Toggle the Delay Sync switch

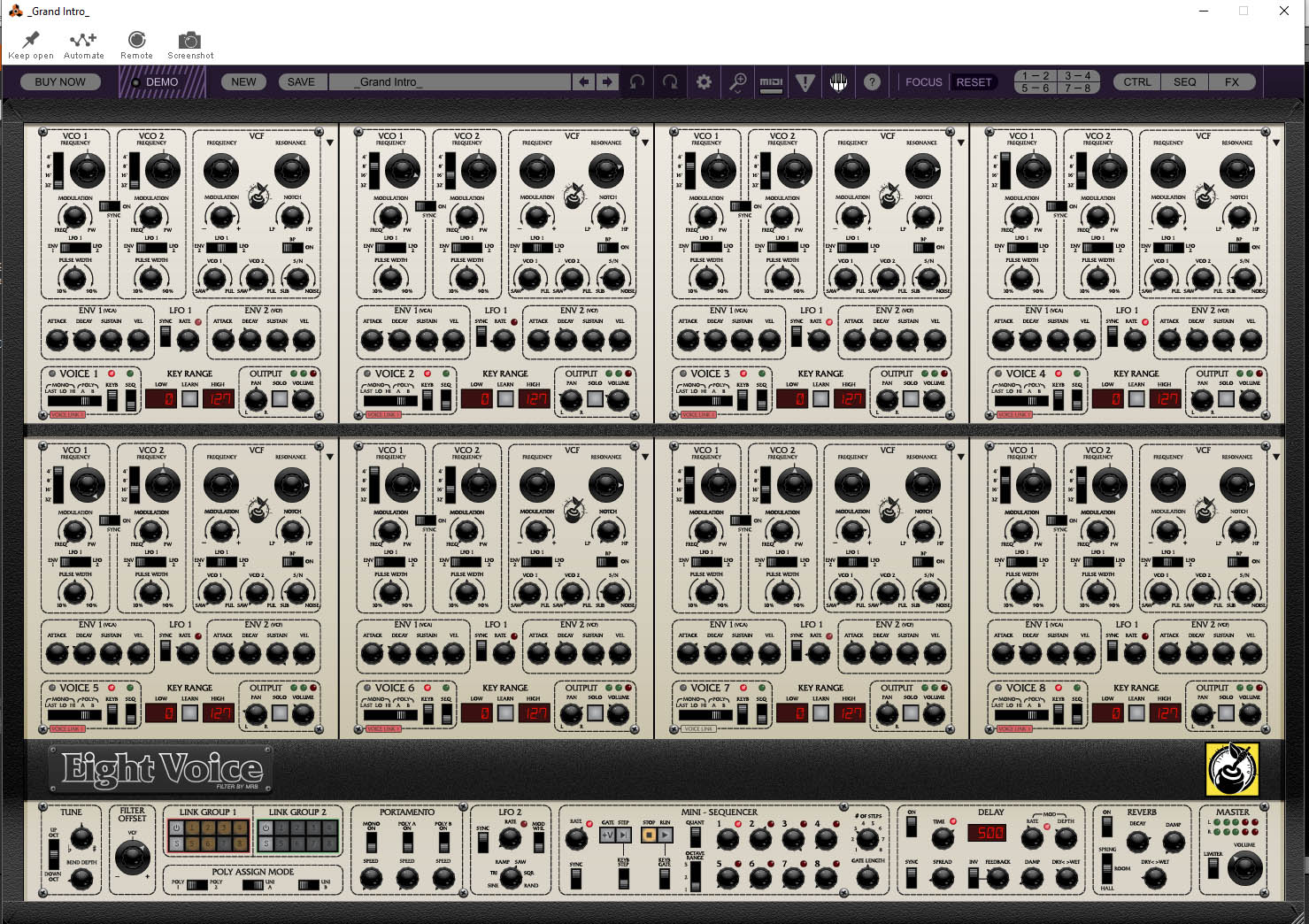[912, 878]
